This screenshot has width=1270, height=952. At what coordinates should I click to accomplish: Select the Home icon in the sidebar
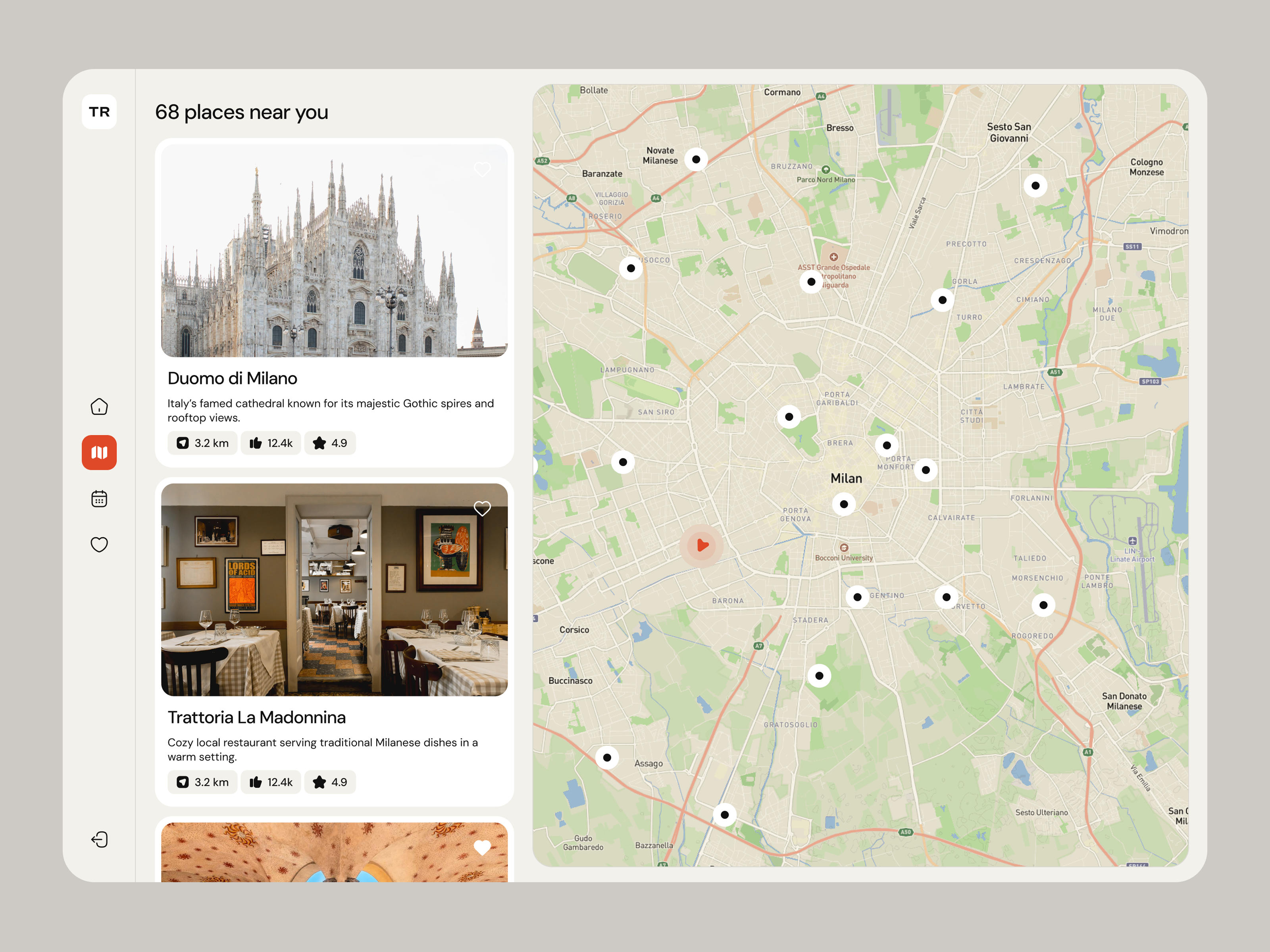99,406
